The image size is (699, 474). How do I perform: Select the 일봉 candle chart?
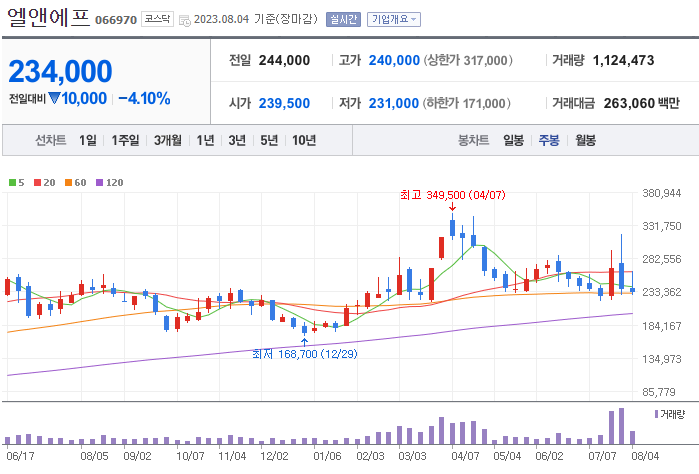tap(514, 140)
